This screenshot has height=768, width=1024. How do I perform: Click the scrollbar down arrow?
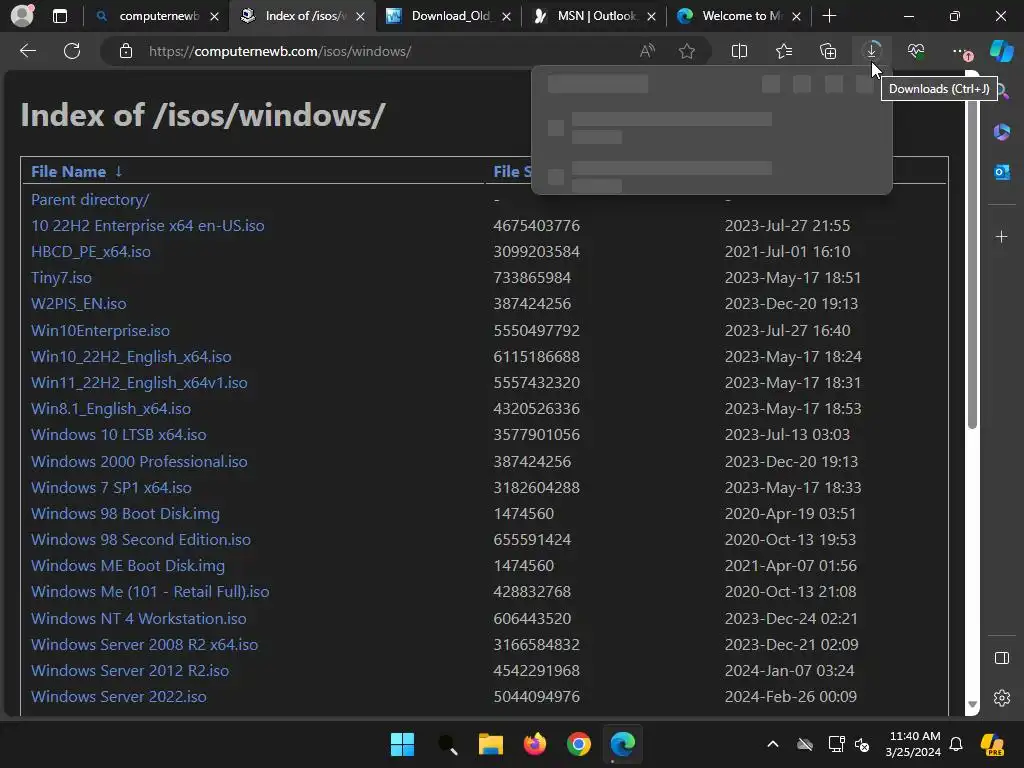click(972, 704)
